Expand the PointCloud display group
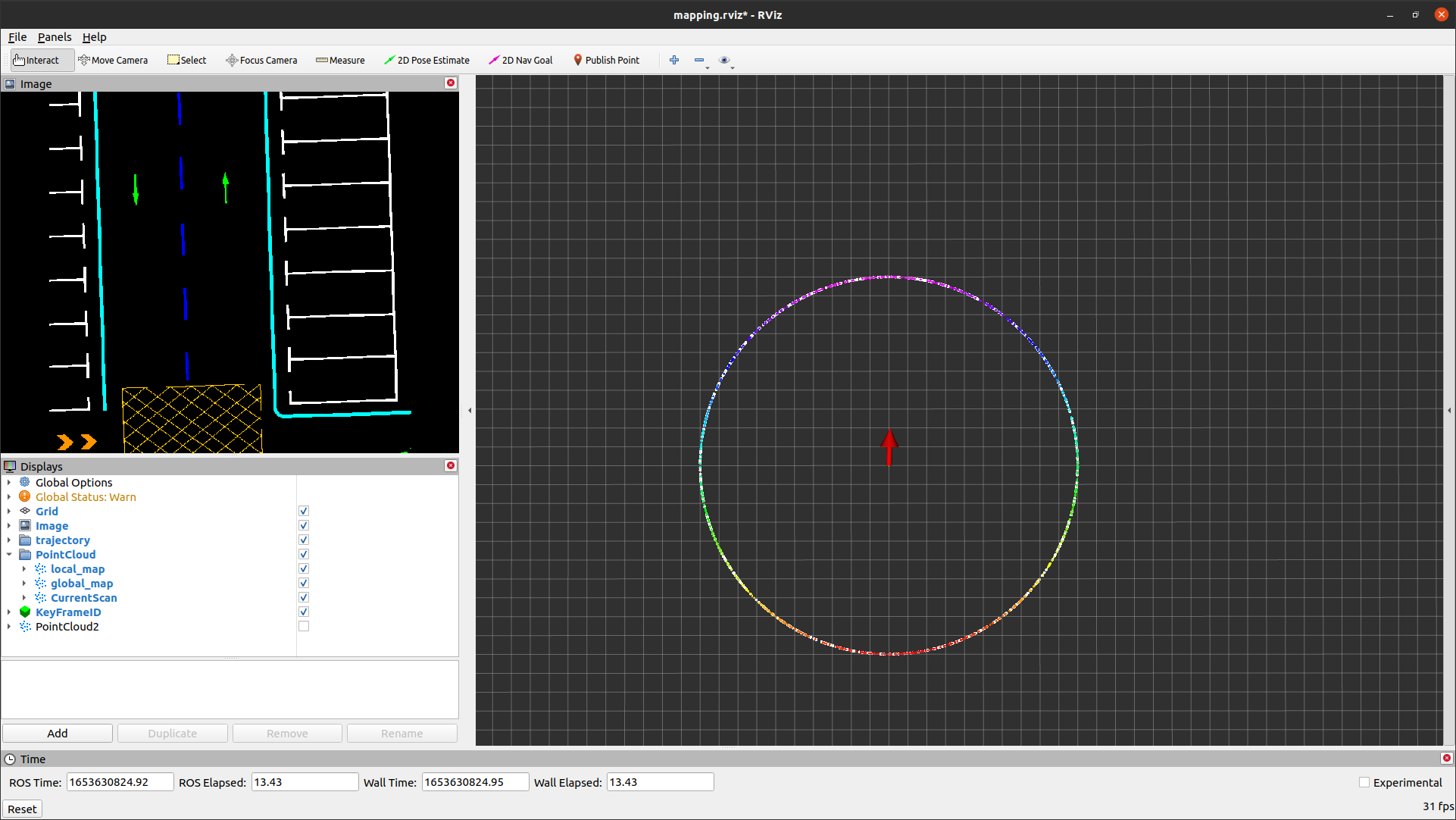Image resolution: width=1456 pixels, height=820 pixels. [x=8, y=554]
